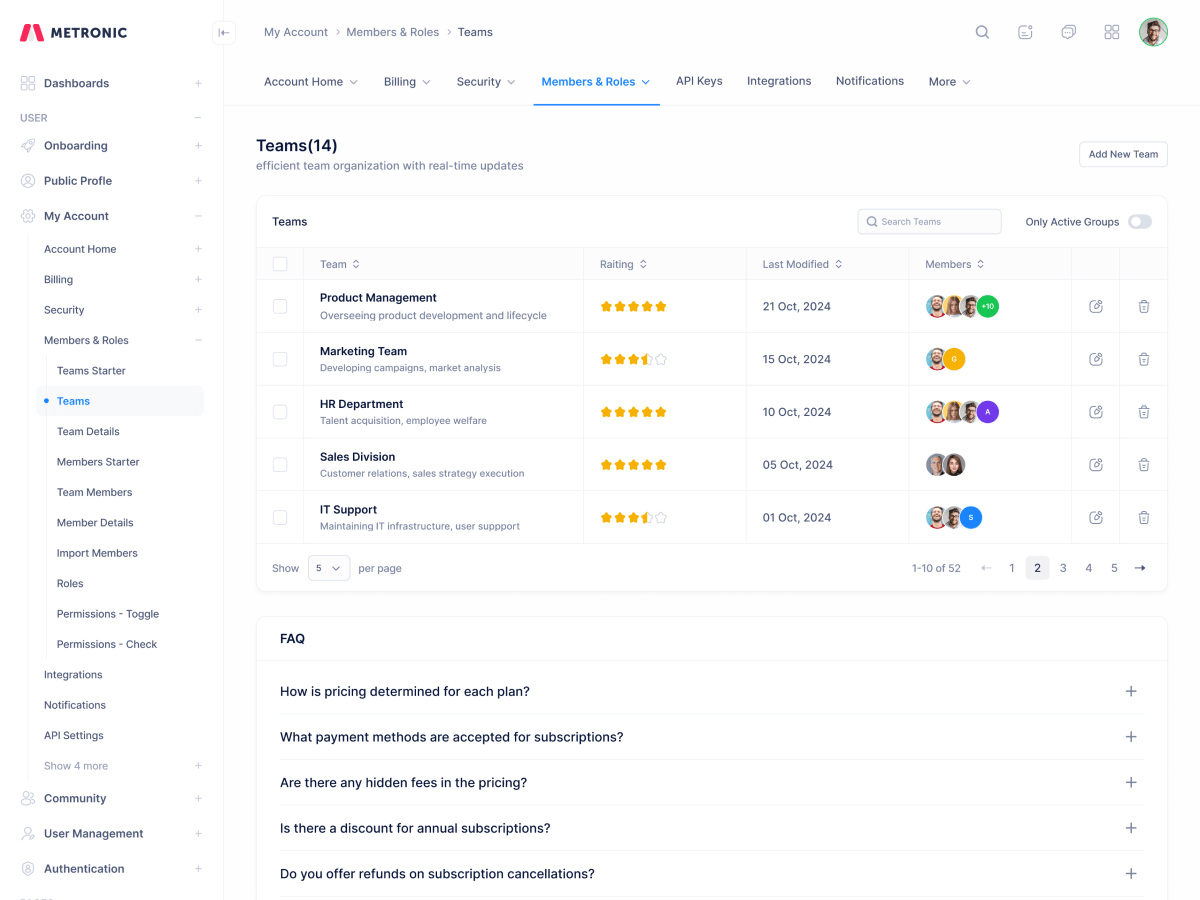
Task: Click the Add New Team button
Action: 1123,154
